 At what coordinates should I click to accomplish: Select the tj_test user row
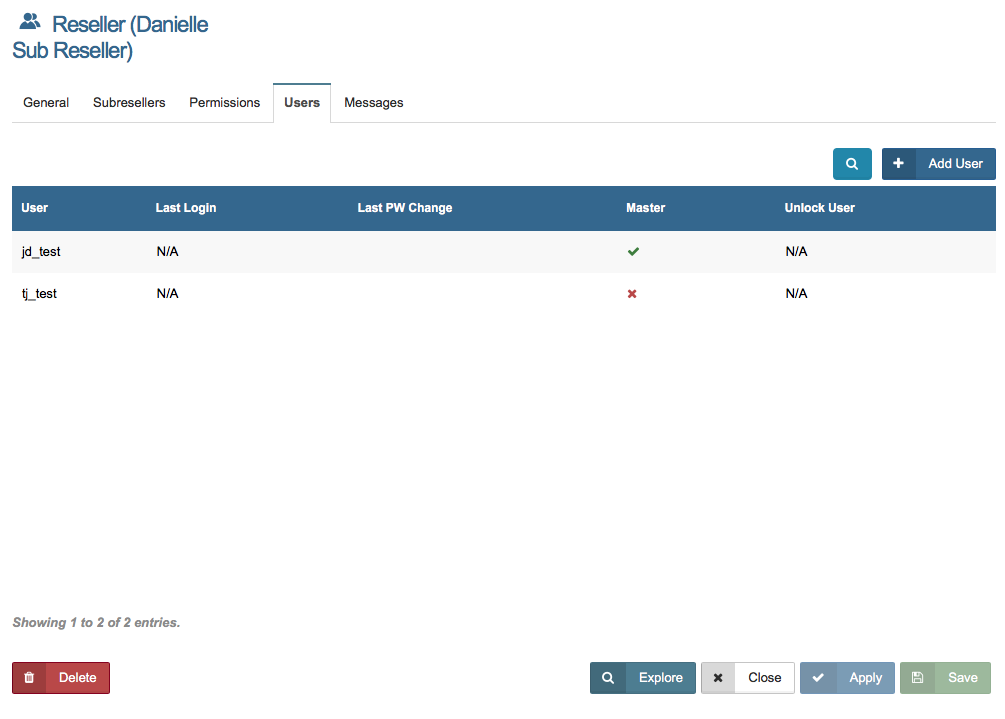tap(40, 294)
